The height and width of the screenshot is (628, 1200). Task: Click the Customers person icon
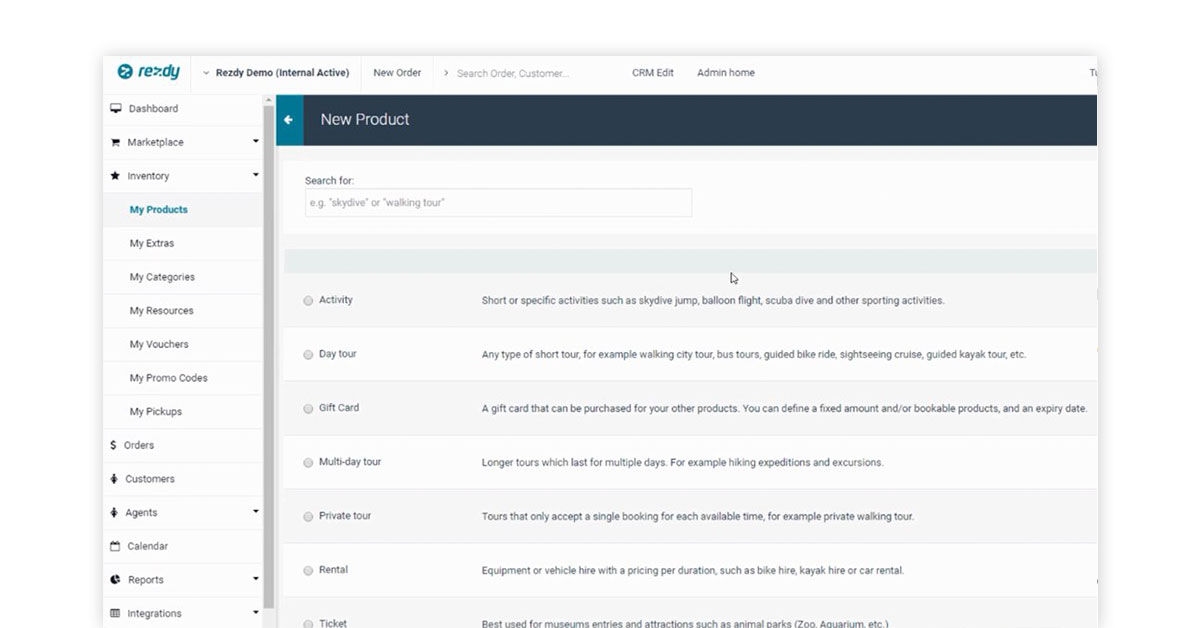[x=114, y=479]
